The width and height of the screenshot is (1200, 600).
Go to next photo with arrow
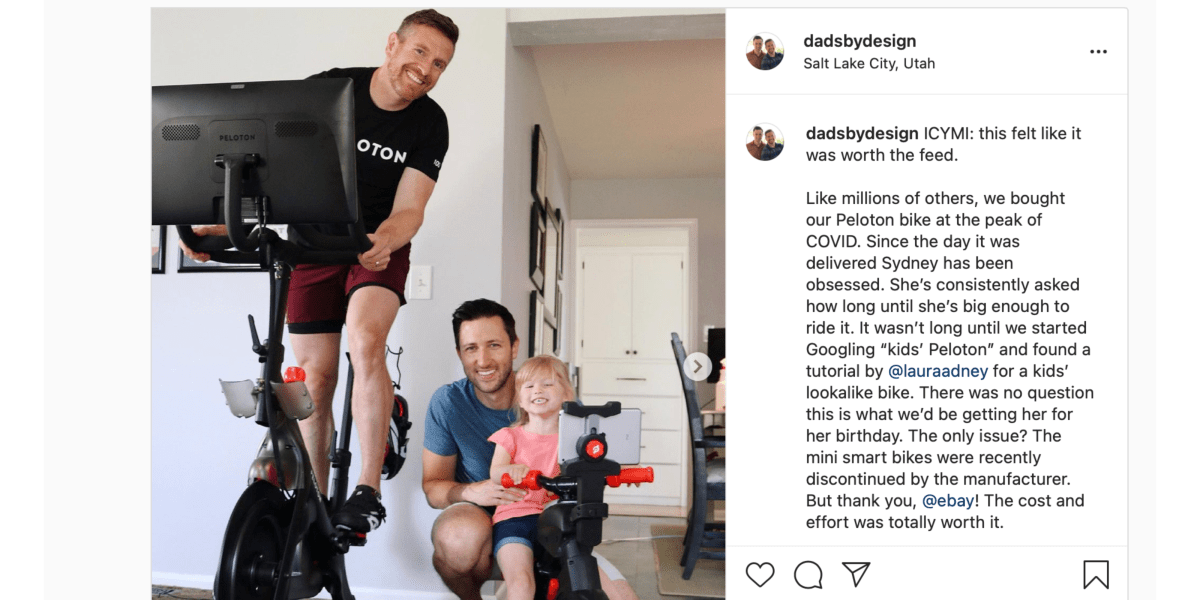tap(697, 367)
